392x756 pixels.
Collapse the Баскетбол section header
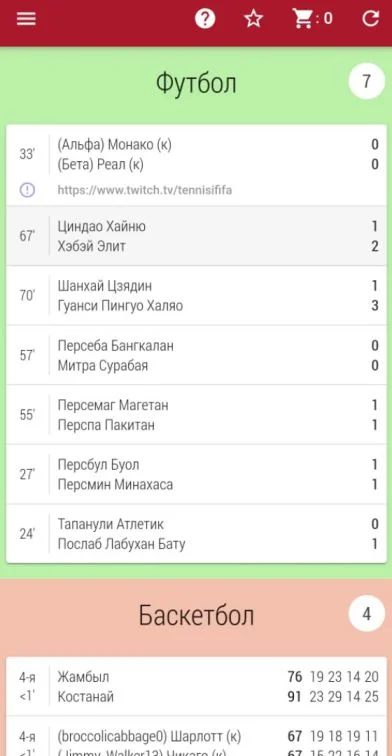[196, 615]
